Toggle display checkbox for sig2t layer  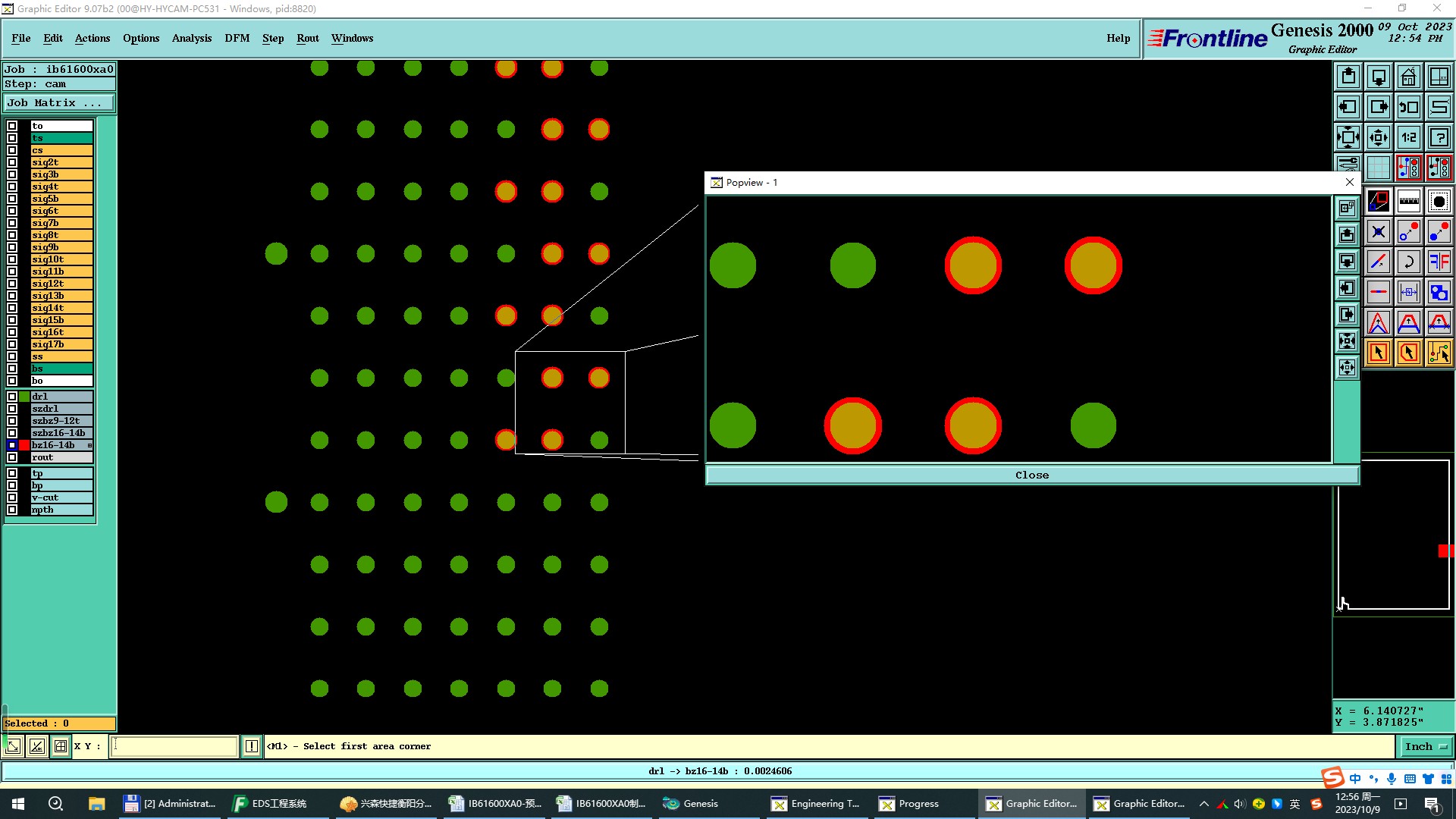point(12,162)
